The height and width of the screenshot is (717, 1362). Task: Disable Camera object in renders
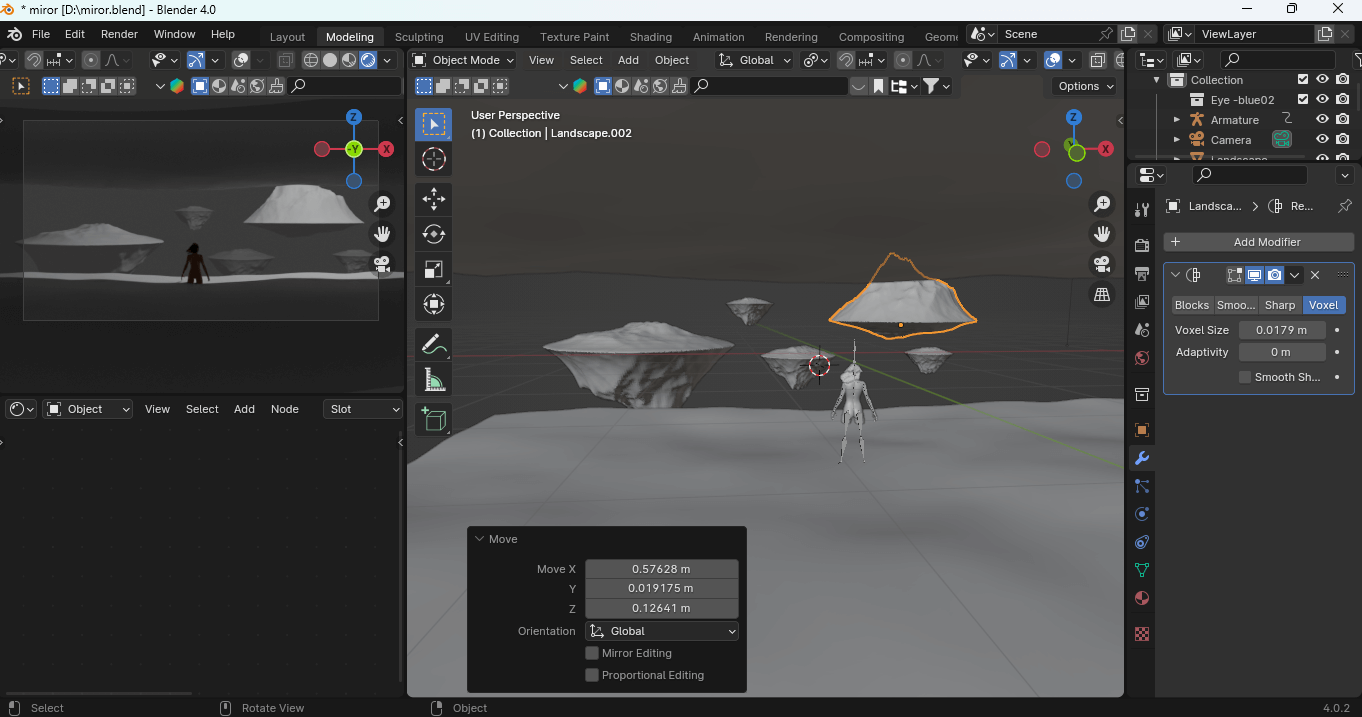[1342, 140]
